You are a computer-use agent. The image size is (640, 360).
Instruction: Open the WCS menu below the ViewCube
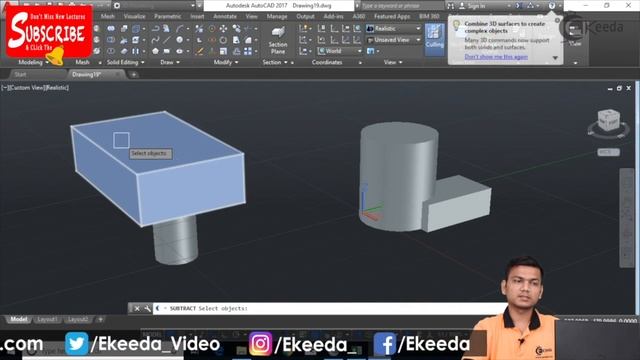point(609,152)
